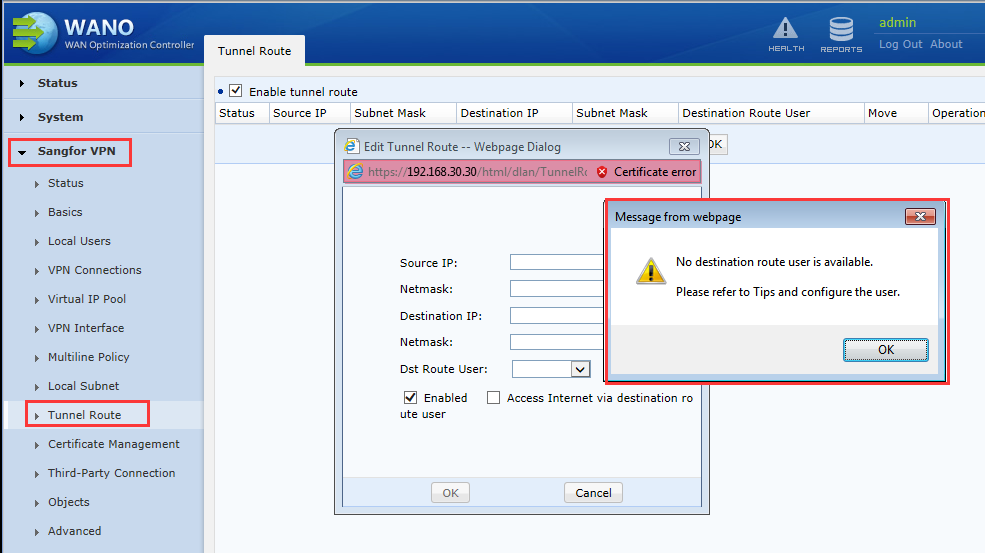Screen dimensions: 985x553
Task: Check Access Internet via destination route user
Action: (494, 397)
